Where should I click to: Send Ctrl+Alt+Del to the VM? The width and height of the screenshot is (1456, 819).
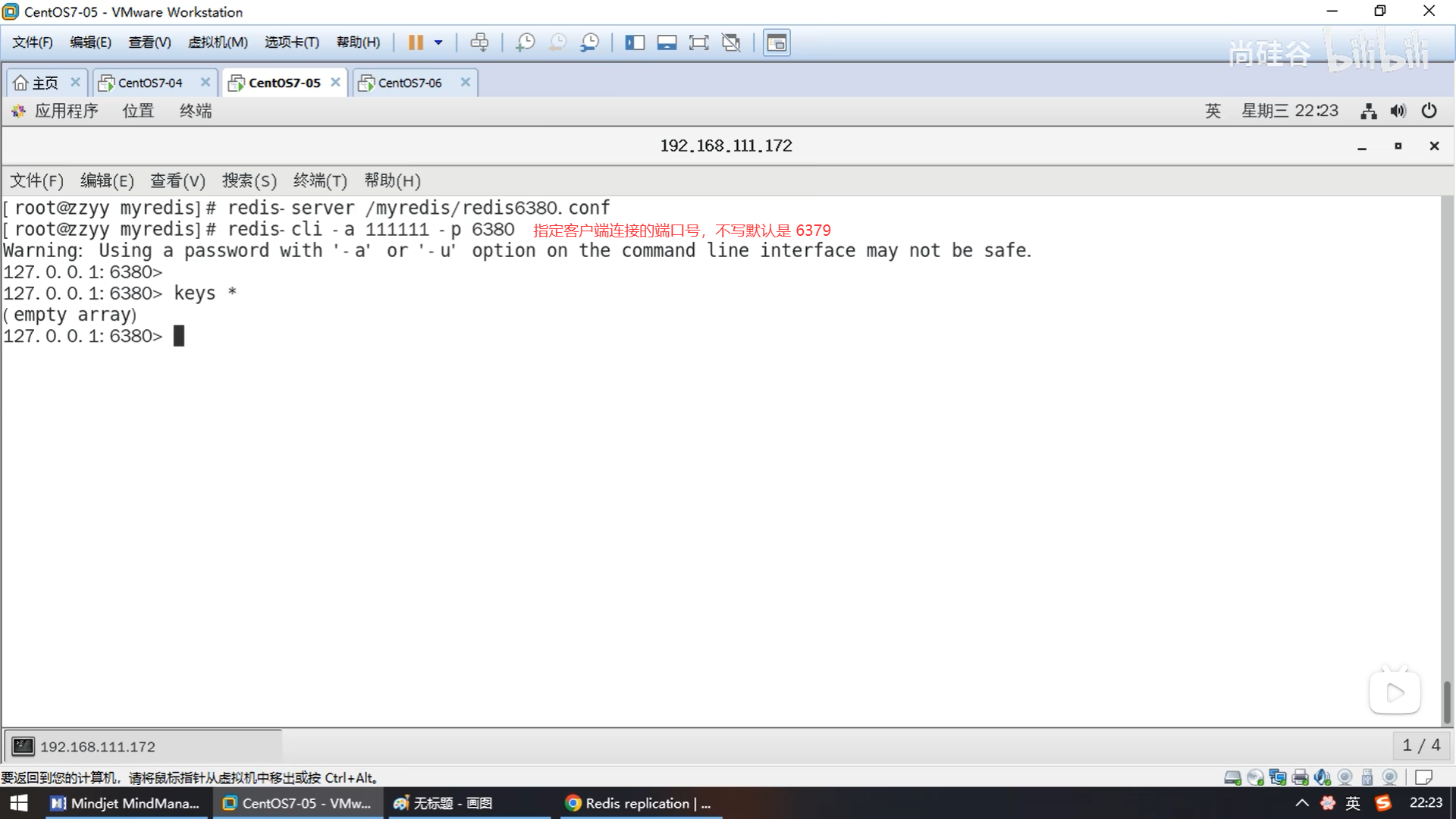tap(479, 42)
